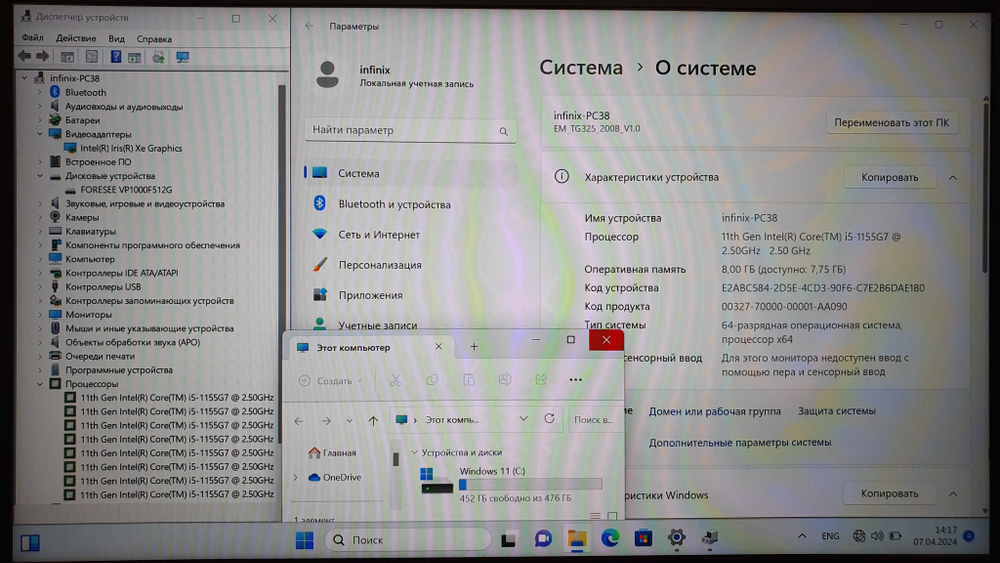Viewport: 1000px width, 563px height.
Task: Click the blue Help icon in Device Manager
Action: pyautogui.click(x=115, y=57)
